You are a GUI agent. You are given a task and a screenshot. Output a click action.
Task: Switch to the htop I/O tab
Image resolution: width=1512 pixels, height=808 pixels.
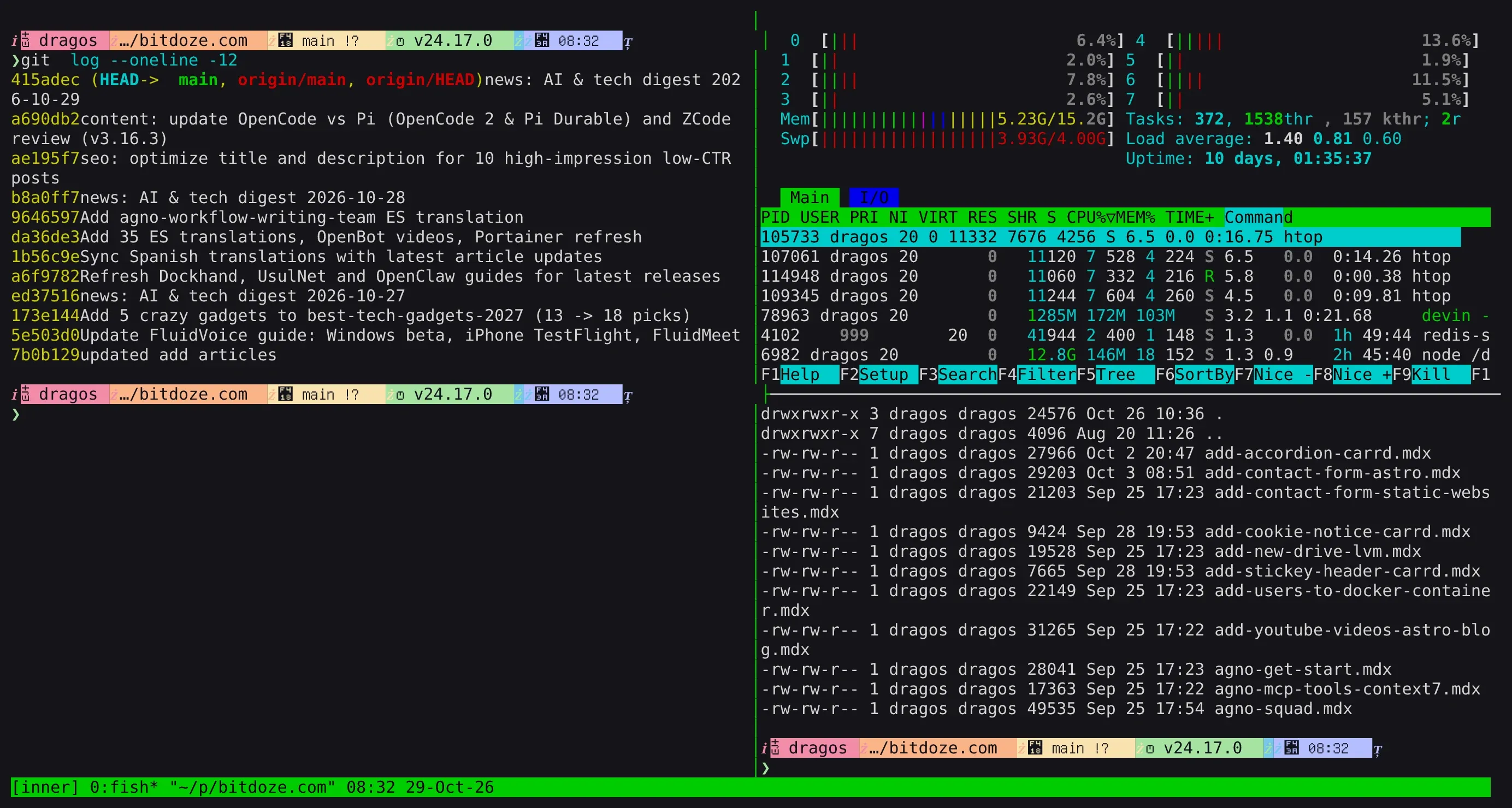[x=874, y=198]
